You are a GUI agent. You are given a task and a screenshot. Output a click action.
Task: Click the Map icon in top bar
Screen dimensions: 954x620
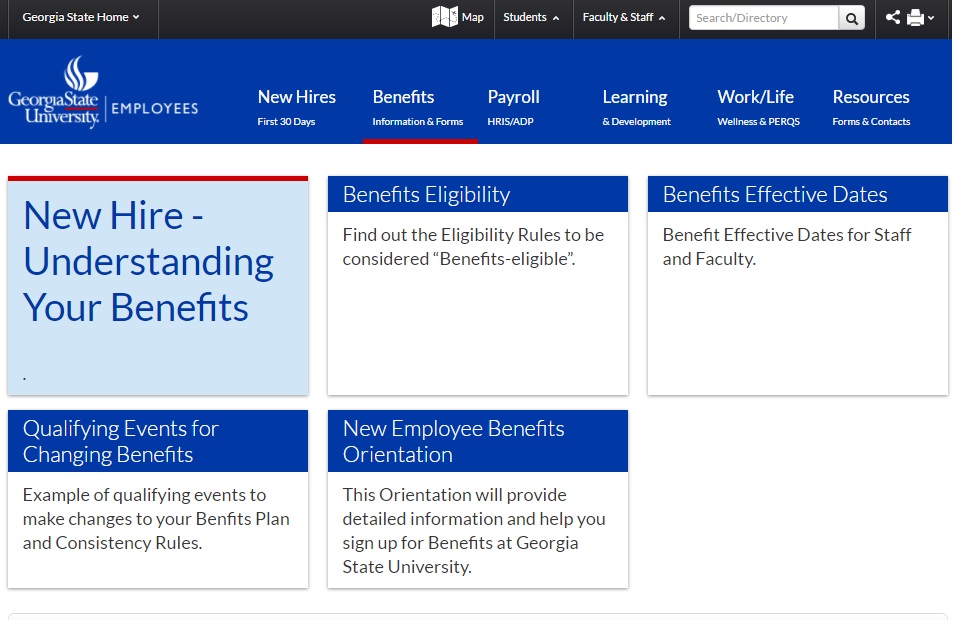pyautogui.click(x=445, y=17)
